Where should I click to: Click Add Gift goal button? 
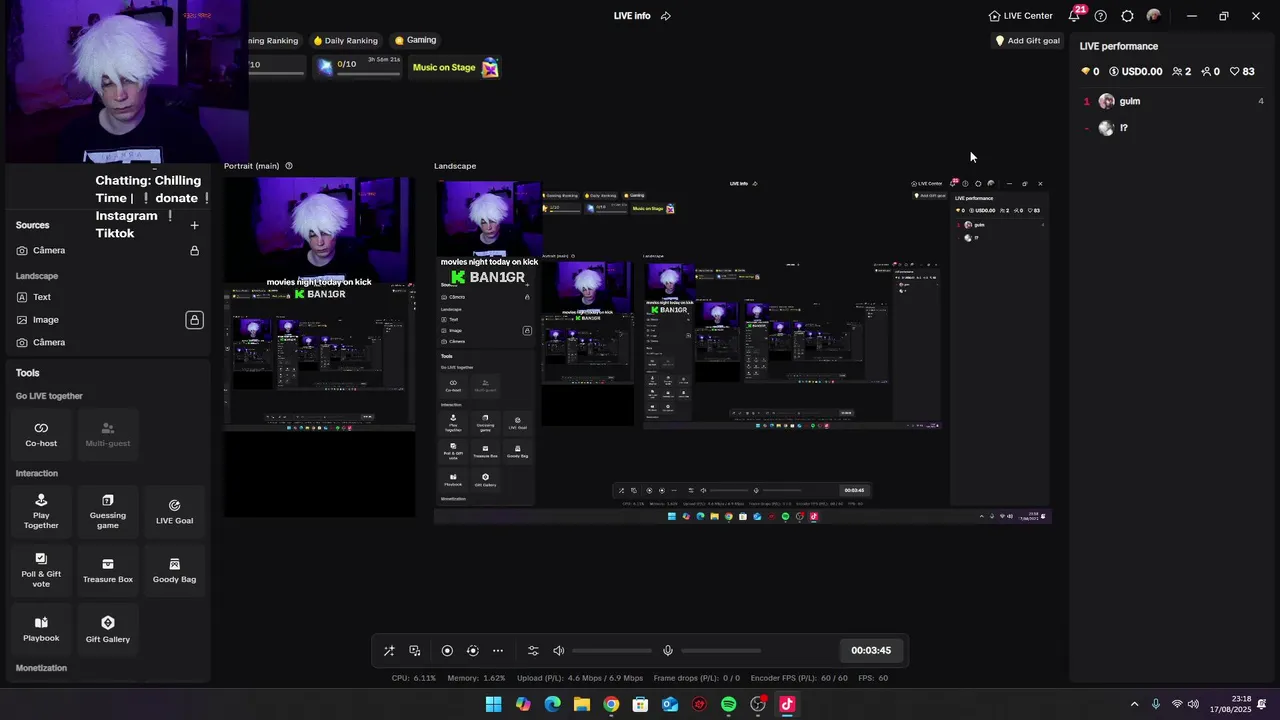click(x=1027, y=41)
